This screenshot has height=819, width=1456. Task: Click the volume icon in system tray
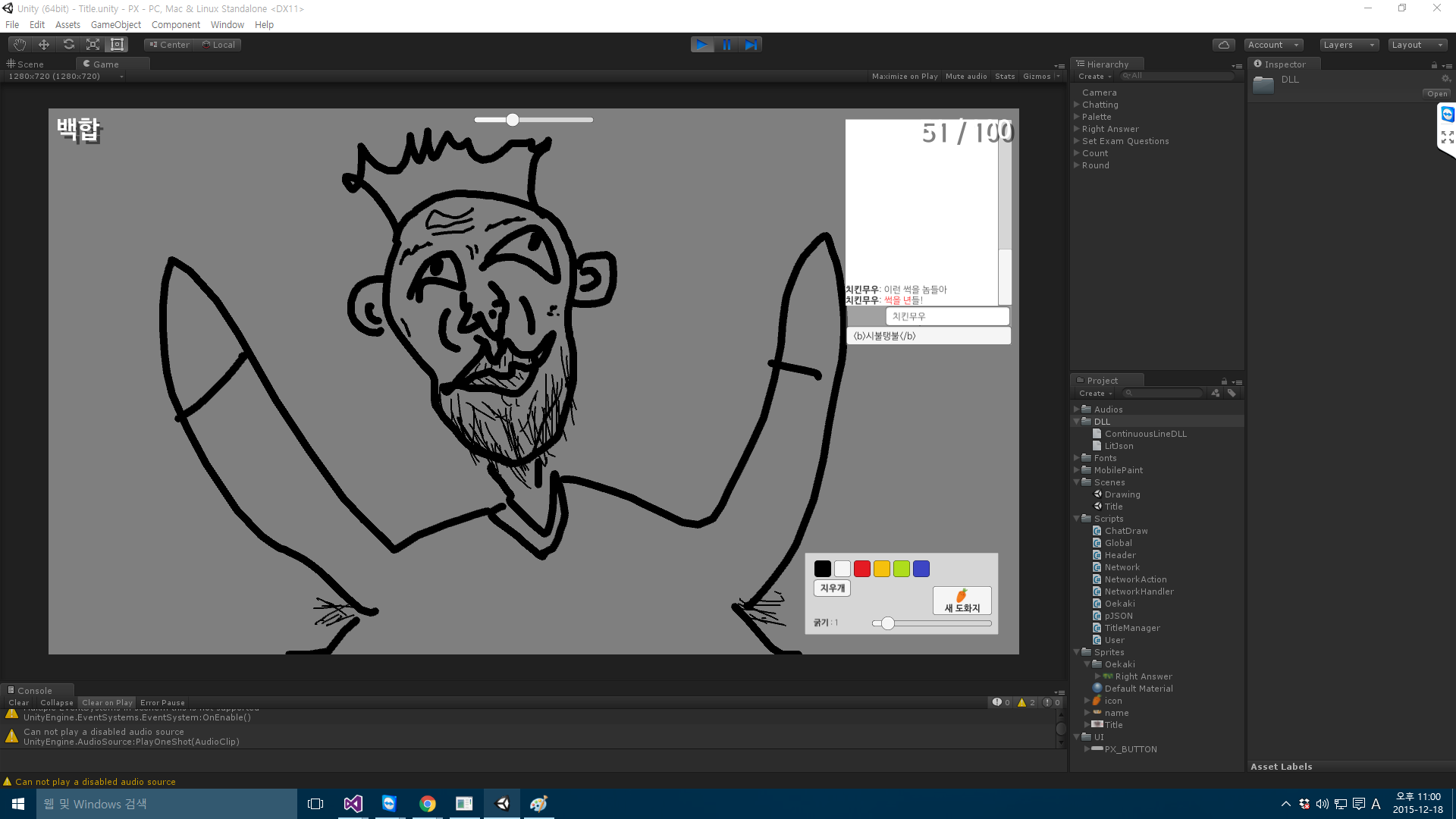(1322, 804)
